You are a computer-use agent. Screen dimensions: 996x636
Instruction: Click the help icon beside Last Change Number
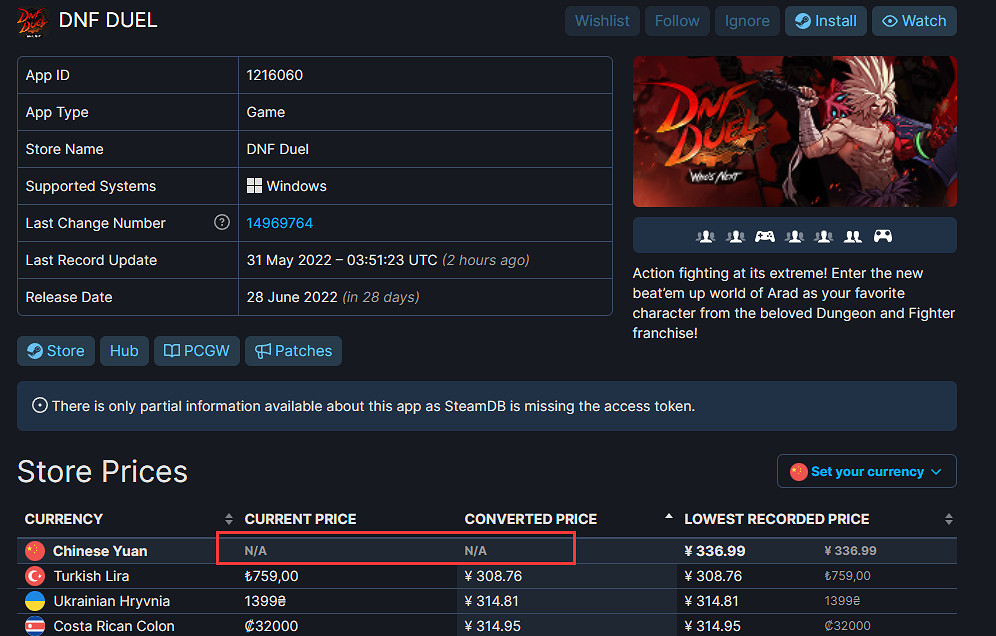click(222, 223)
